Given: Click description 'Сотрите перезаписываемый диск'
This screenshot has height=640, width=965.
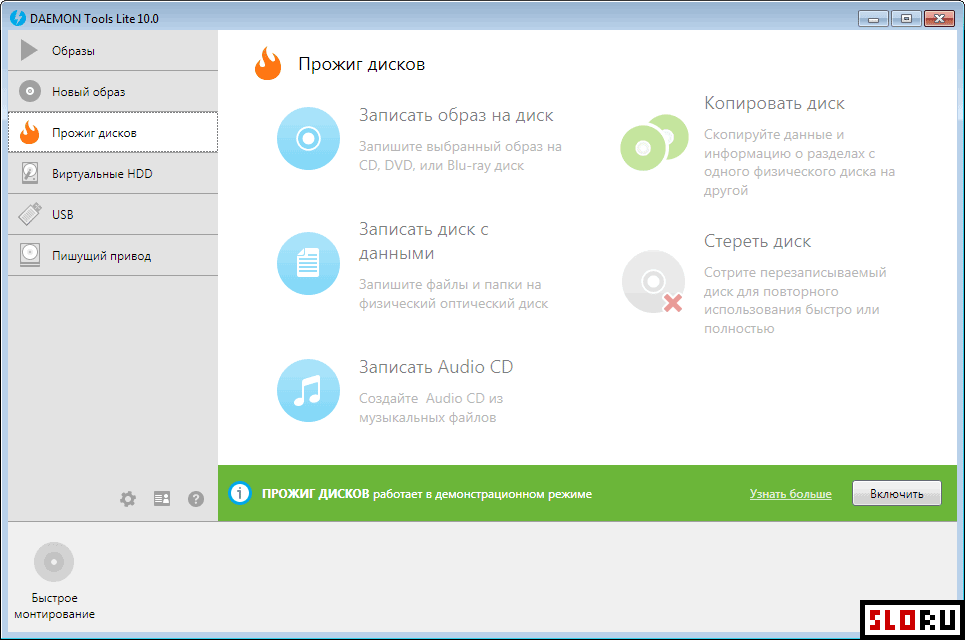Looking at the screenshot, I should click(795, 300).
